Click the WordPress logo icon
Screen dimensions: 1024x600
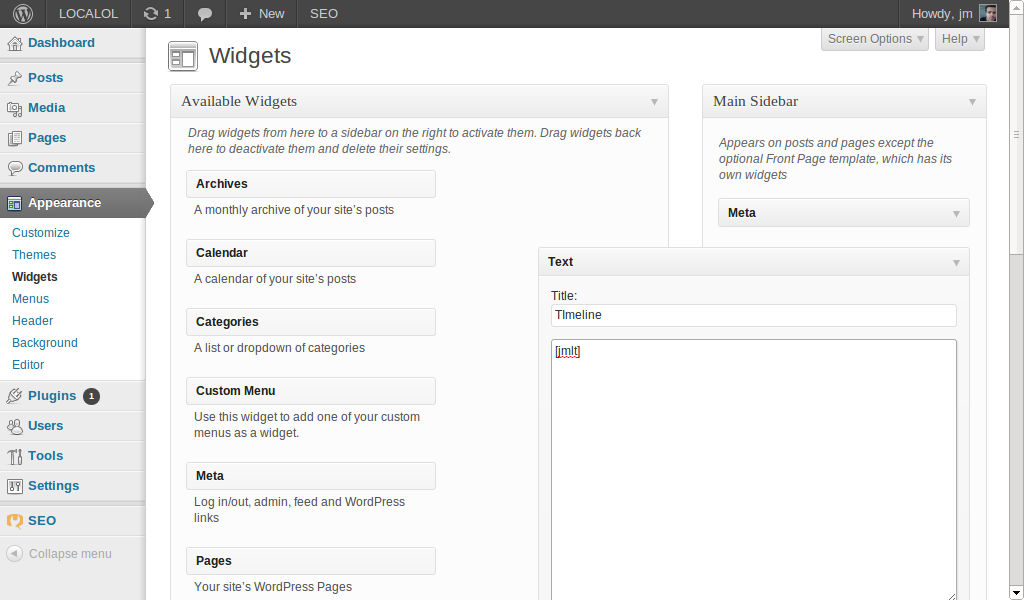pyautogui.click(x=23, y=14)
